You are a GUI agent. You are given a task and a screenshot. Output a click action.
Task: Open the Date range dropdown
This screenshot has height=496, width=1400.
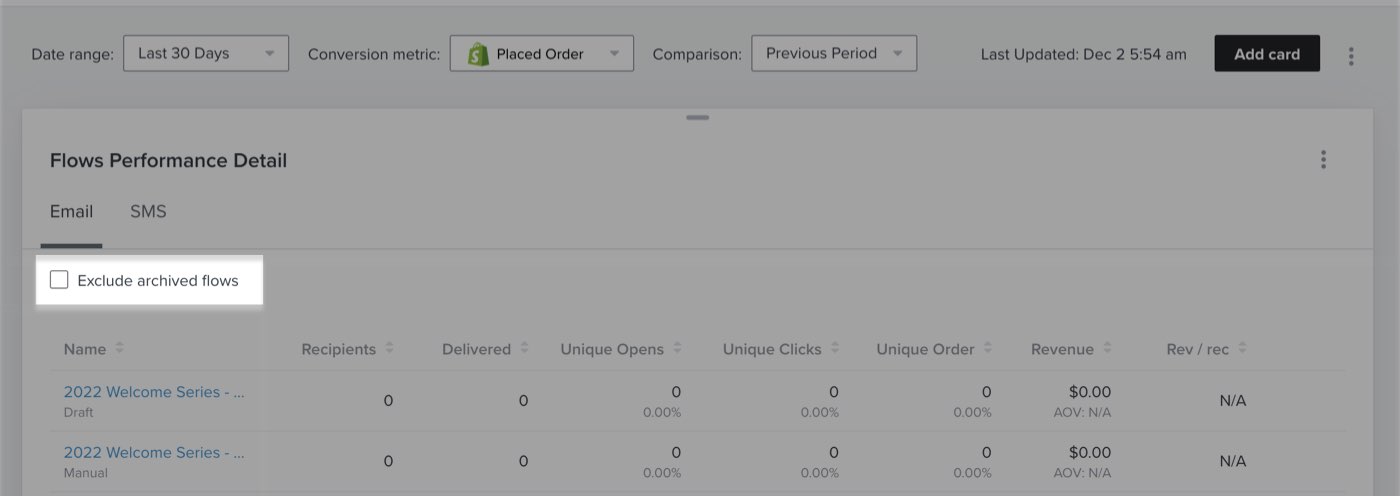coord(205,54)
